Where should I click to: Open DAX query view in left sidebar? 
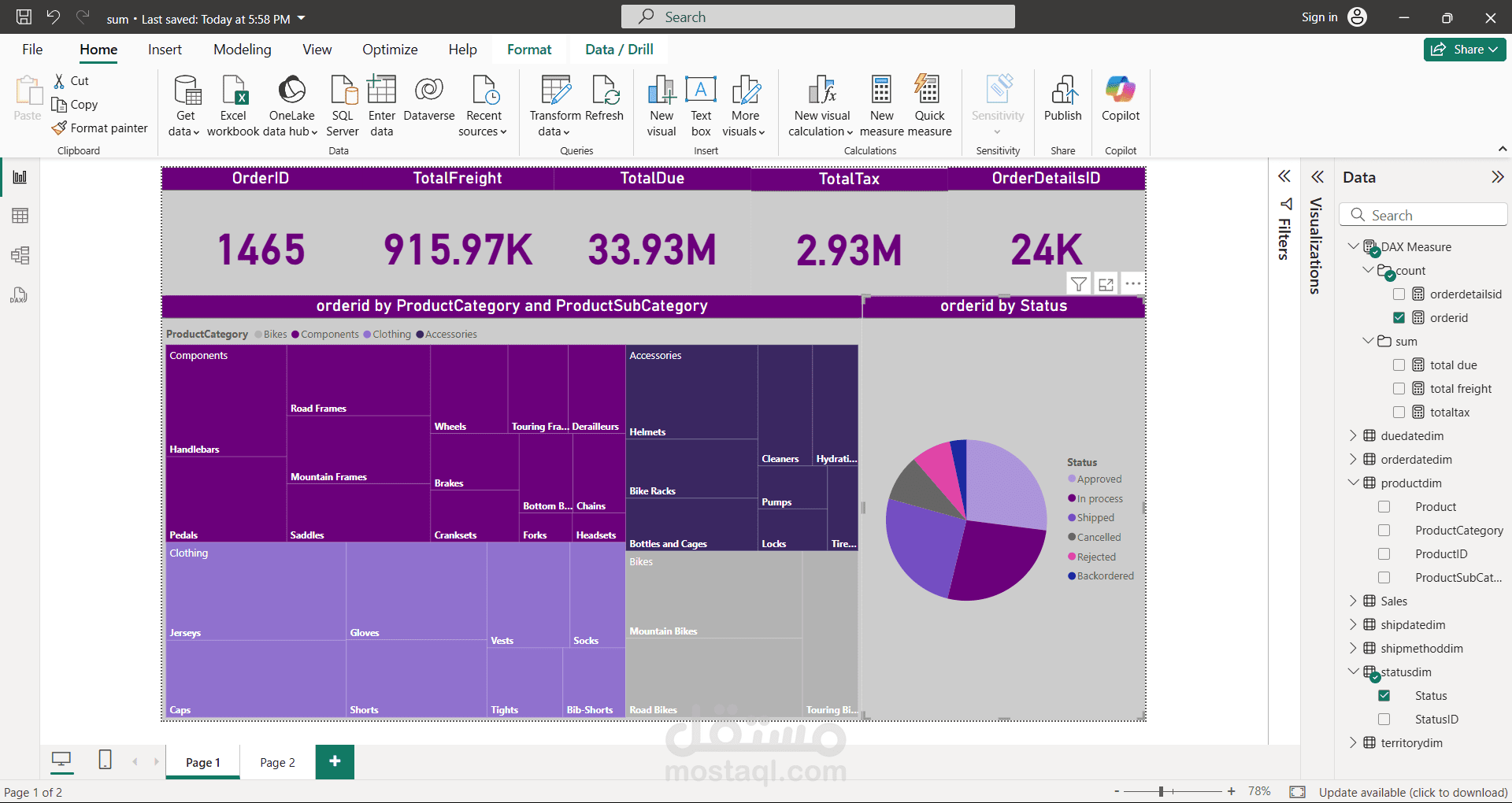(19, 295)
